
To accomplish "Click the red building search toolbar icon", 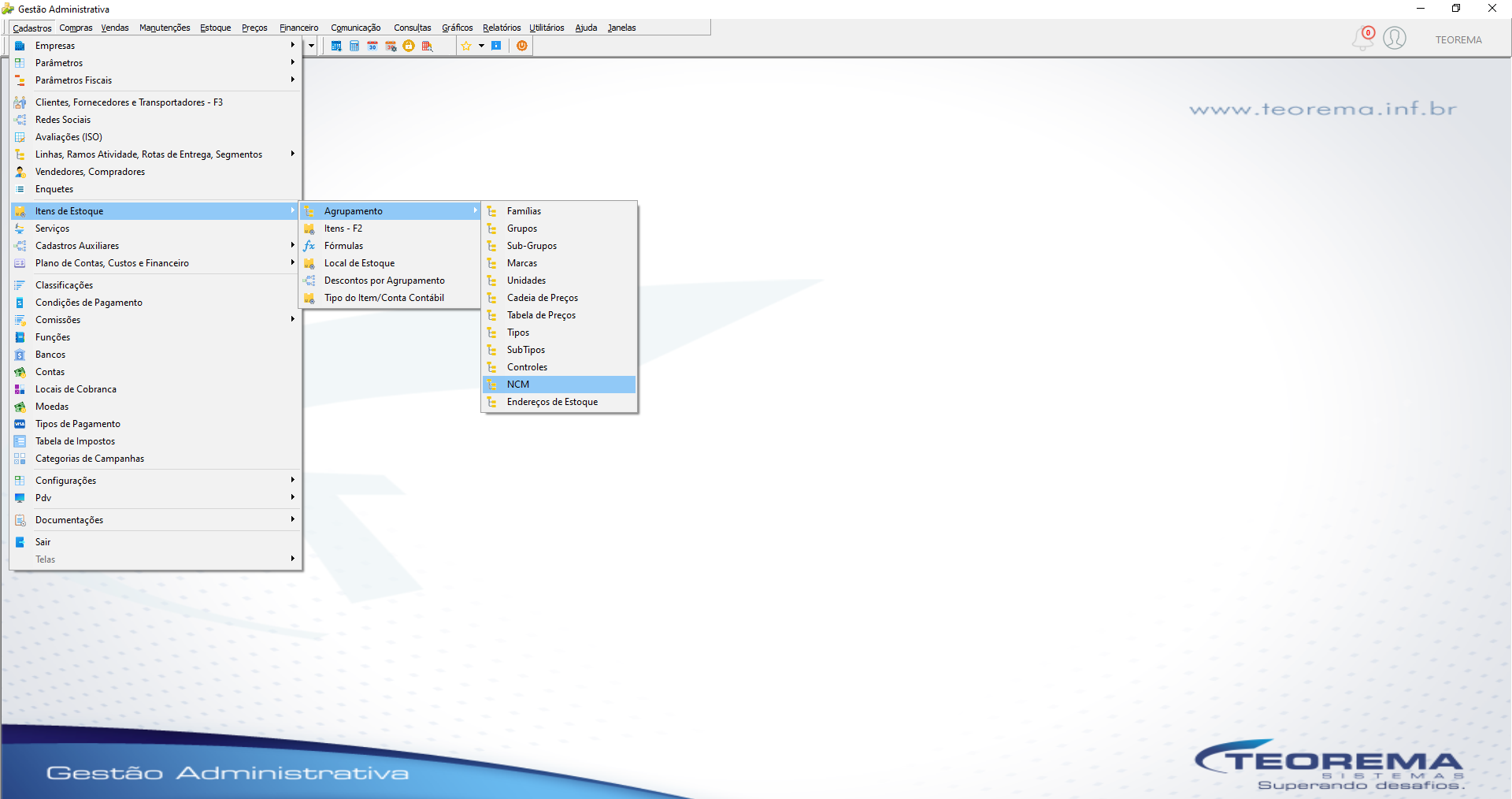I will click(x=427, y=46).
